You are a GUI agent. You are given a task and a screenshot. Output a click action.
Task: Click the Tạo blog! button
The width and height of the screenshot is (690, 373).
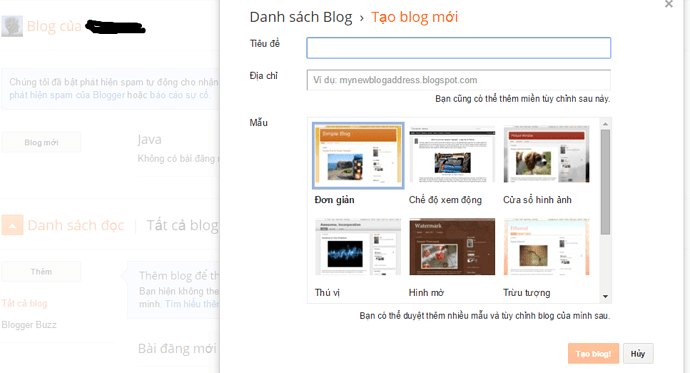[593, 354]
